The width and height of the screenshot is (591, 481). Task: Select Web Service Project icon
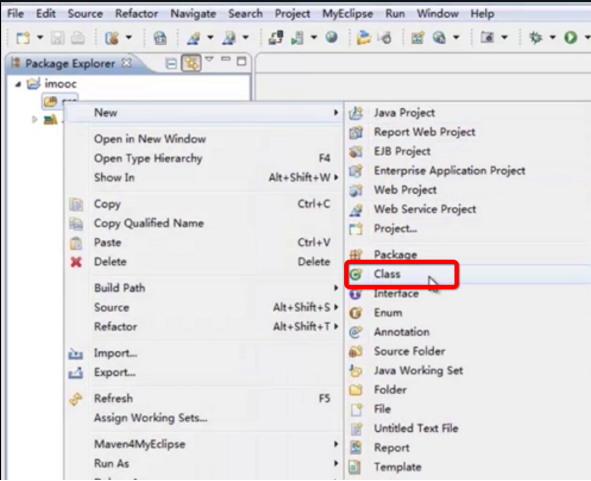(x=356, y=210)
